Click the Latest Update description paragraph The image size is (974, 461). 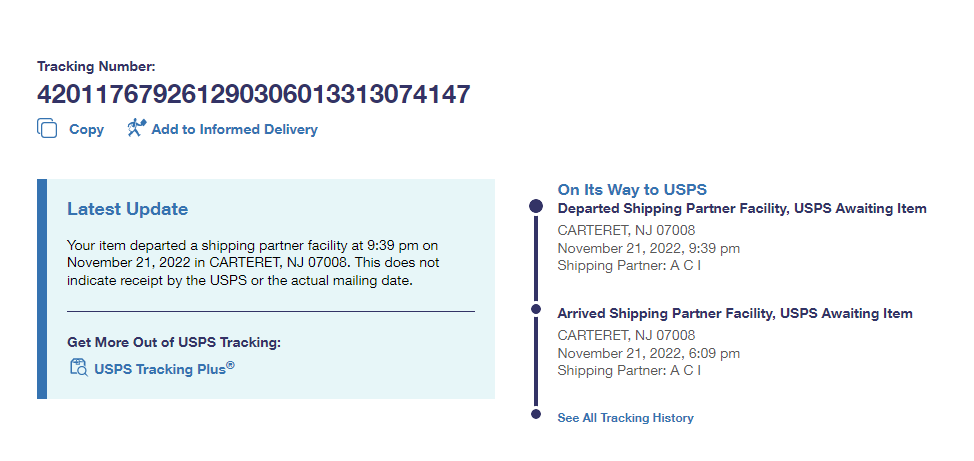click(x=253, y=262)
